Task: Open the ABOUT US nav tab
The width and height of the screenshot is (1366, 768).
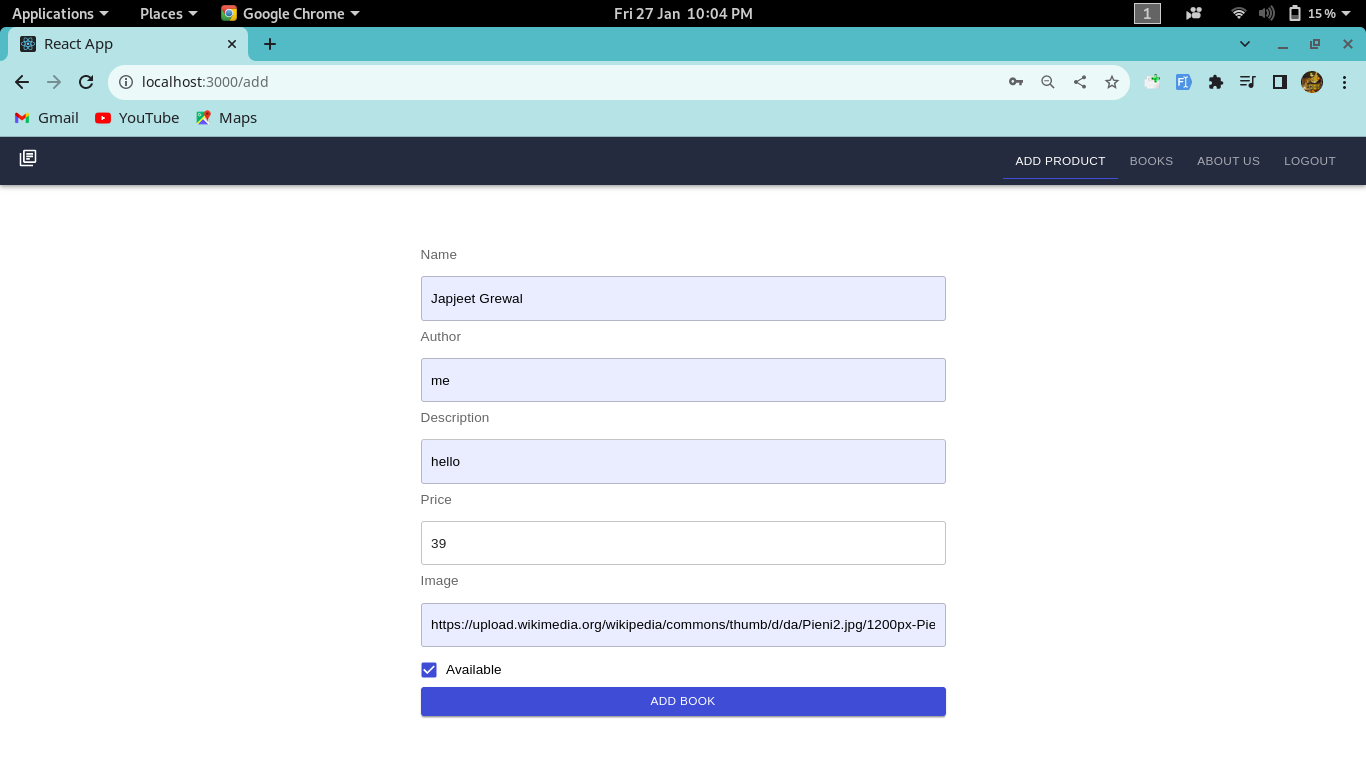Action: click(1228, 161)
